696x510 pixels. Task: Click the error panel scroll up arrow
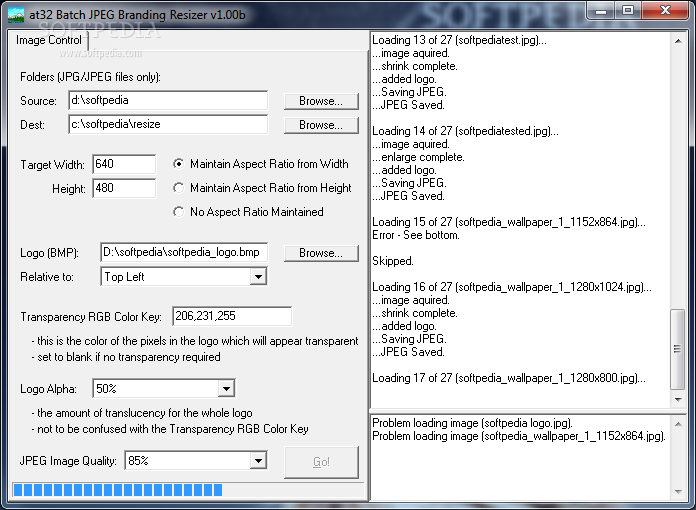pyautogui.click(x=678, y=424)
